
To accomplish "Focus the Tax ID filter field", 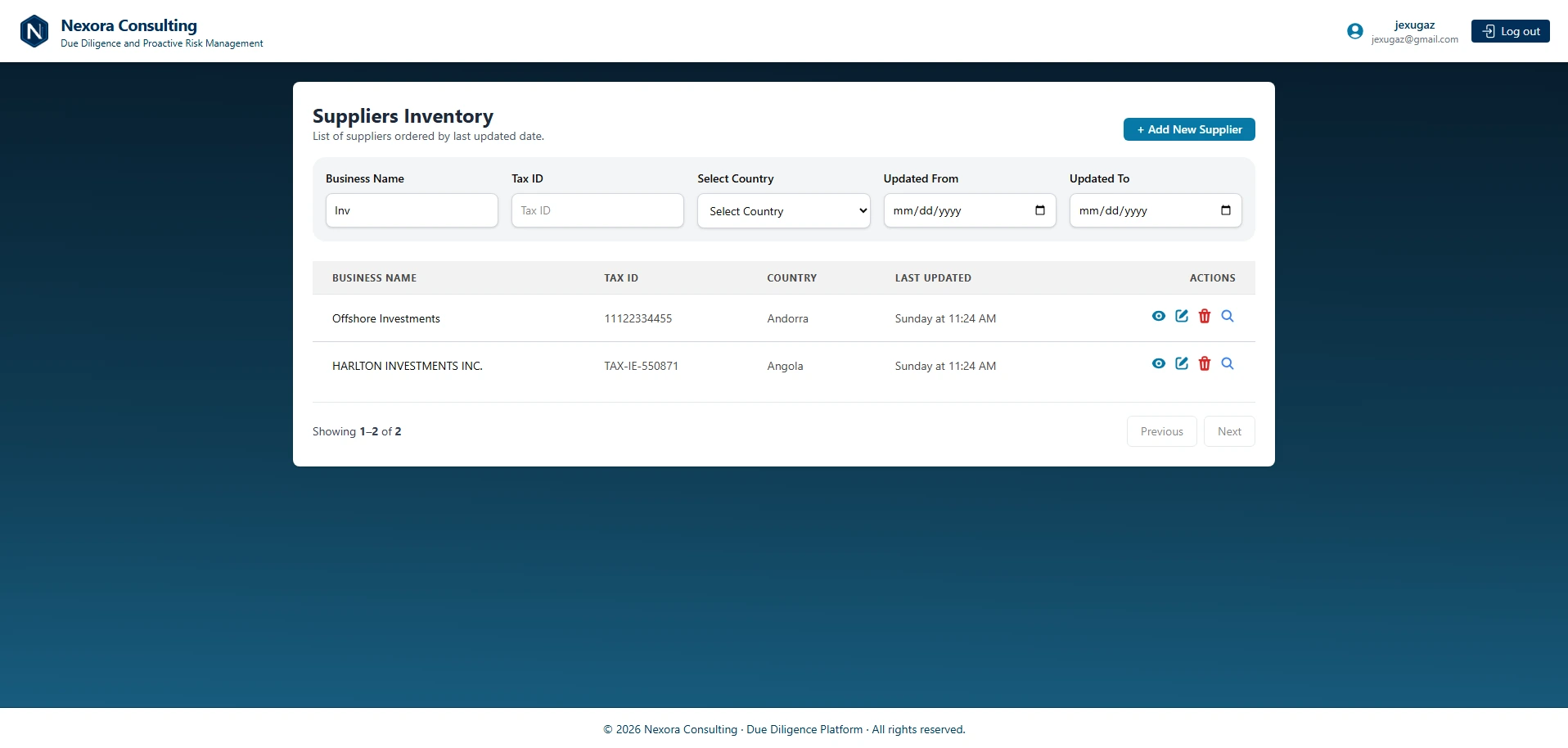I will click(597, 210).
